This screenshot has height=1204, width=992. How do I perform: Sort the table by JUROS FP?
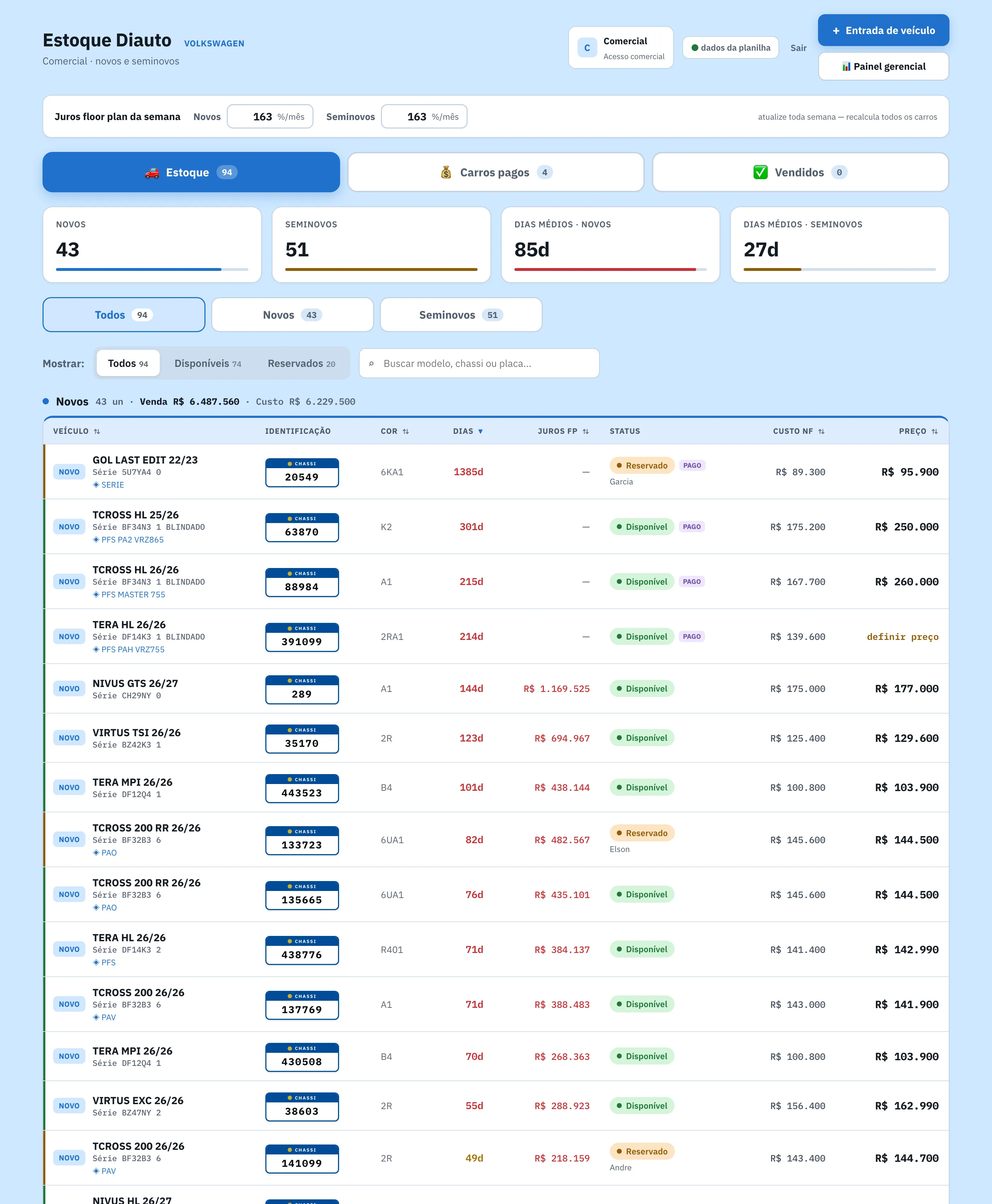click(563, 431)
